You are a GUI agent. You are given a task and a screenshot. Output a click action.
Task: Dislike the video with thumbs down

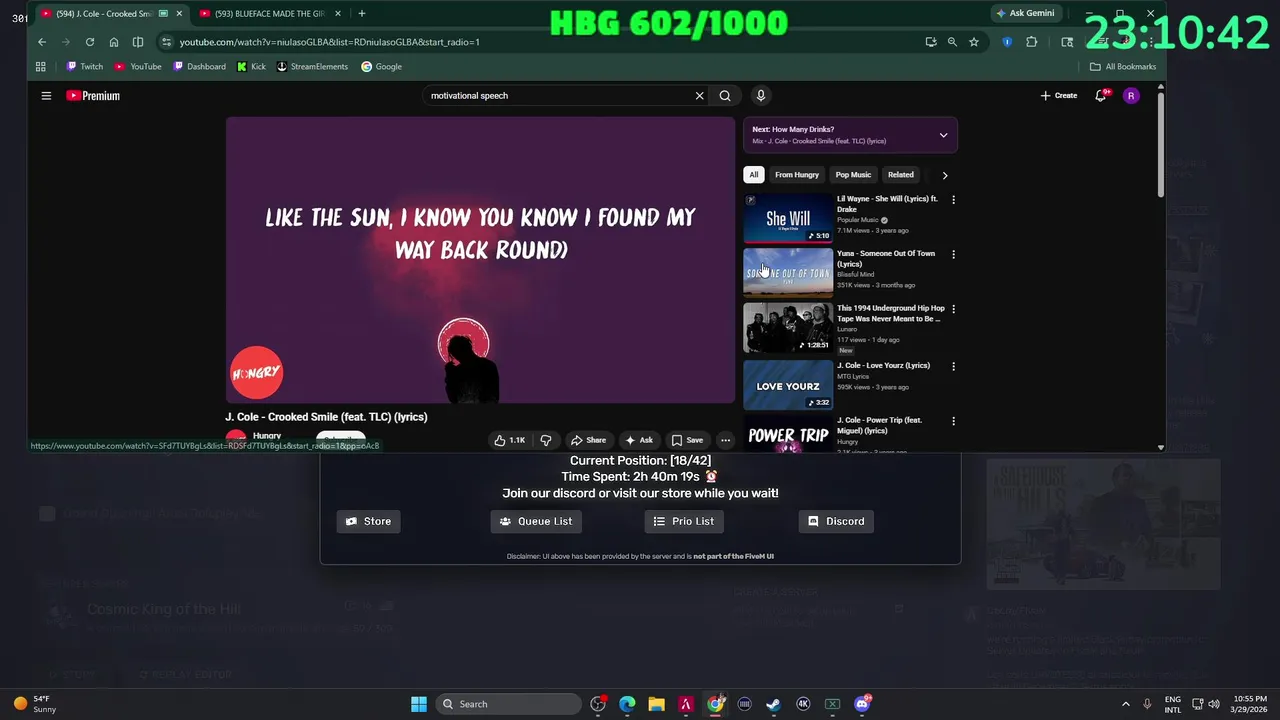click(x=546, y=440)
